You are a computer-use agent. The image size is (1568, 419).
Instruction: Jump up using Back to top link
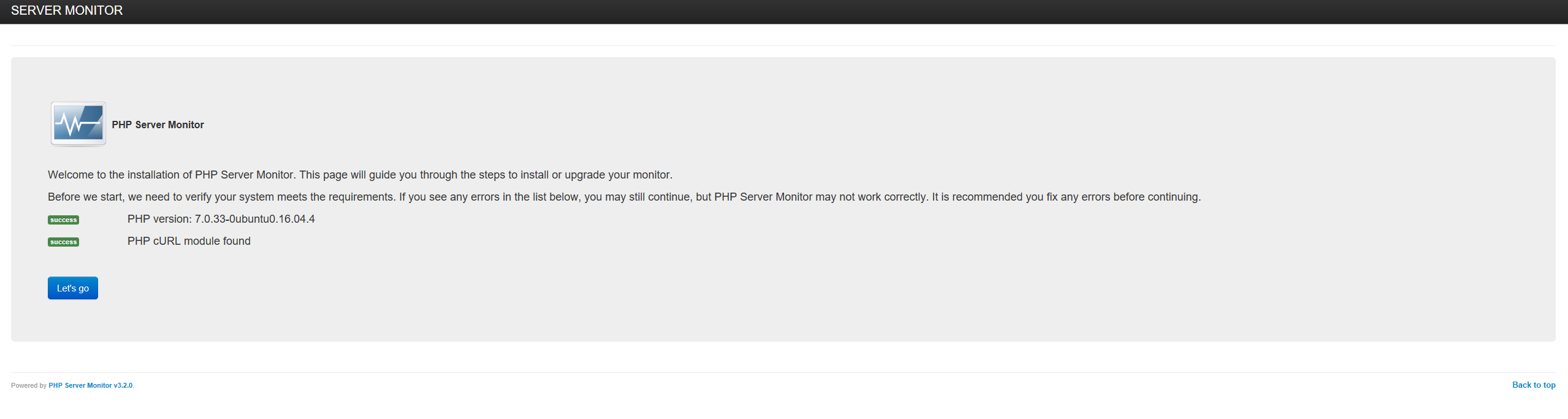(1534, 385)
